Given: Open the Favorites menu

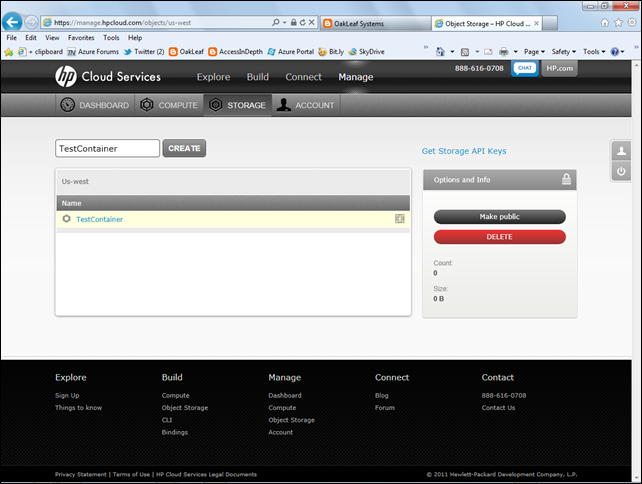Looking at the screenshot, I should pyautogui.click(x=81, y=38).
